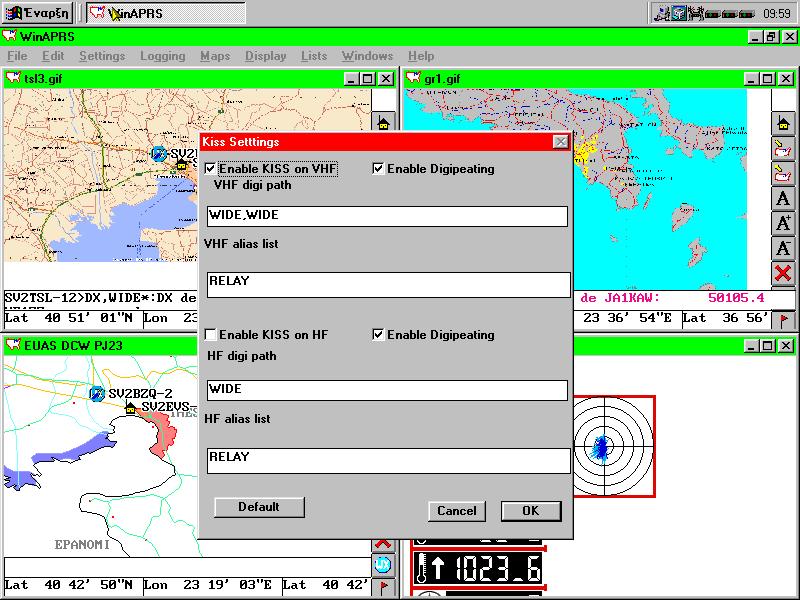Click Cancel in Kiss Settings
The width and height of the screenshot is (800, 600).
[x=457, y=511]
